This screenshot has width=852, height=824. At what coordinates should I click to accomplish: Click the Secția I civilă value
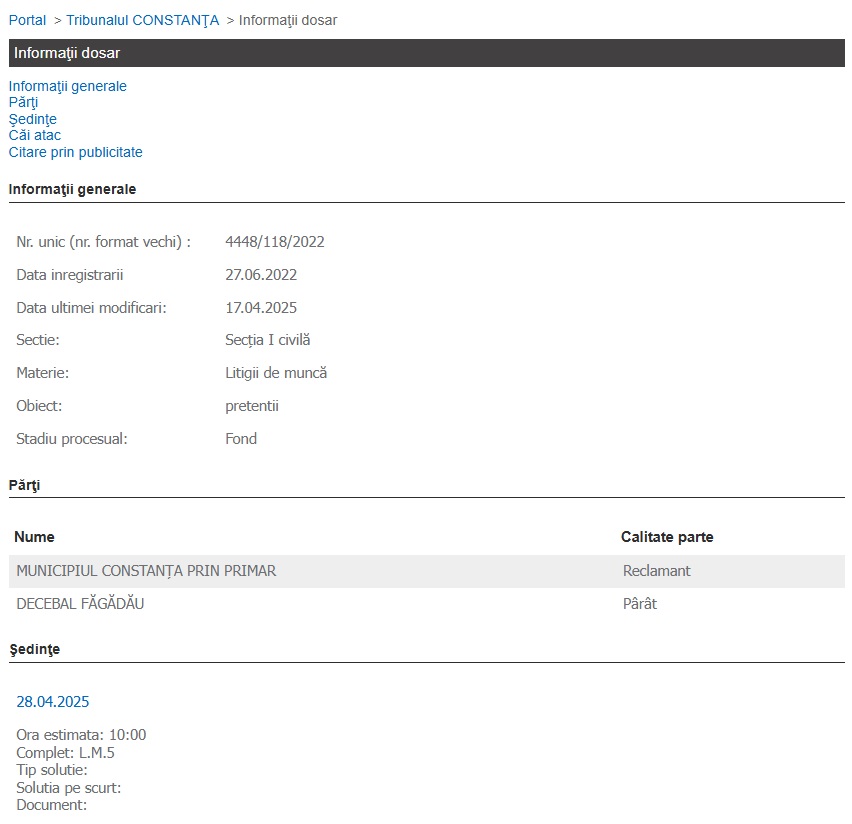[x=267, y=340]
